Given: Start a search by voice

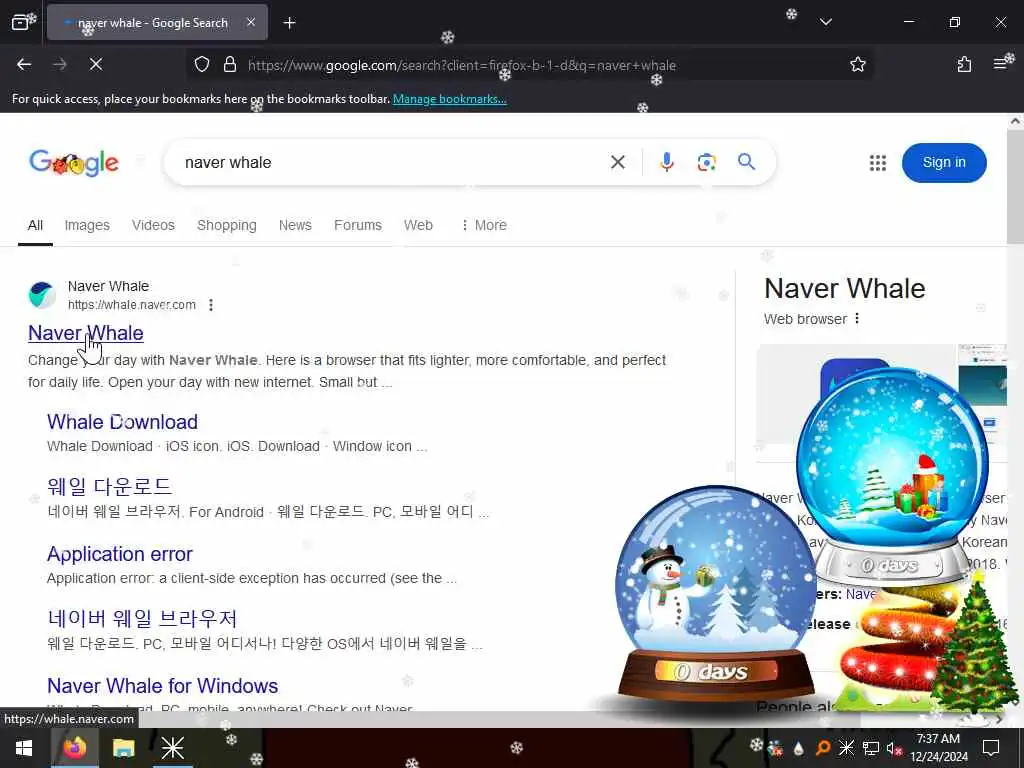Looking at the screenshot, I should pos(666,162).
